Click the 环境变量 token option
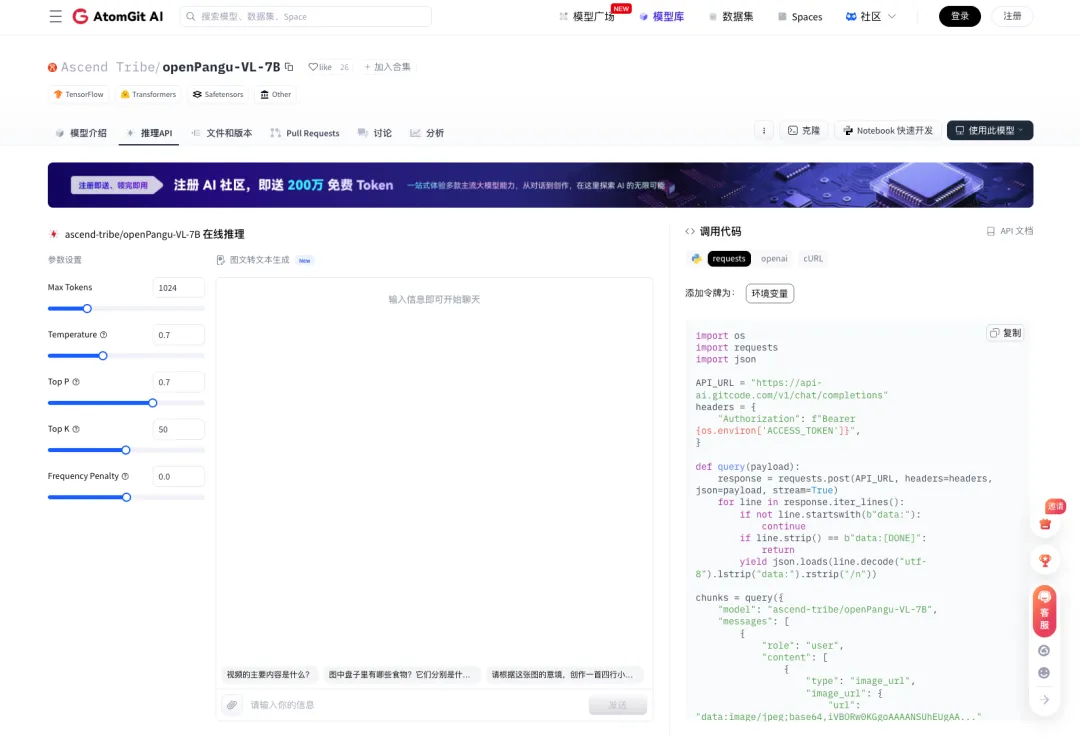Screen dimensions: 1080x739 (x=769, y=293)
